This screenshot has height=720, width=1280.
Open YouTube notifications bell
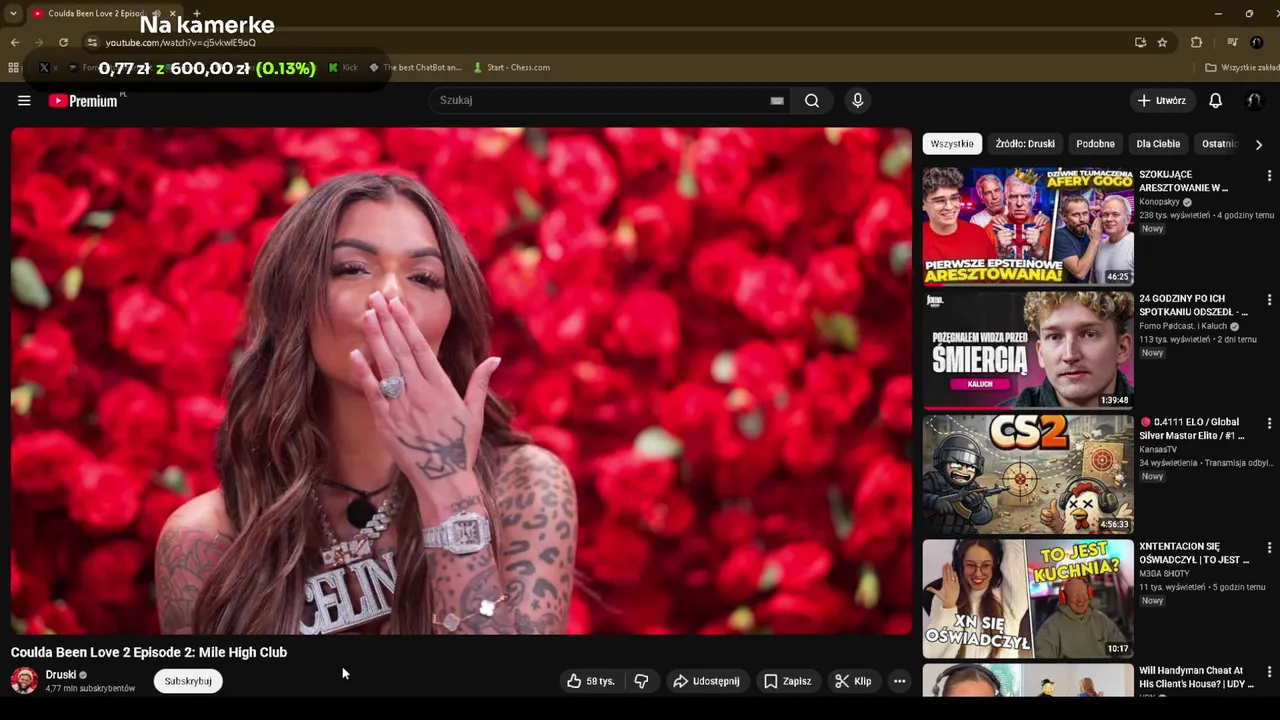pos(1216,100)
